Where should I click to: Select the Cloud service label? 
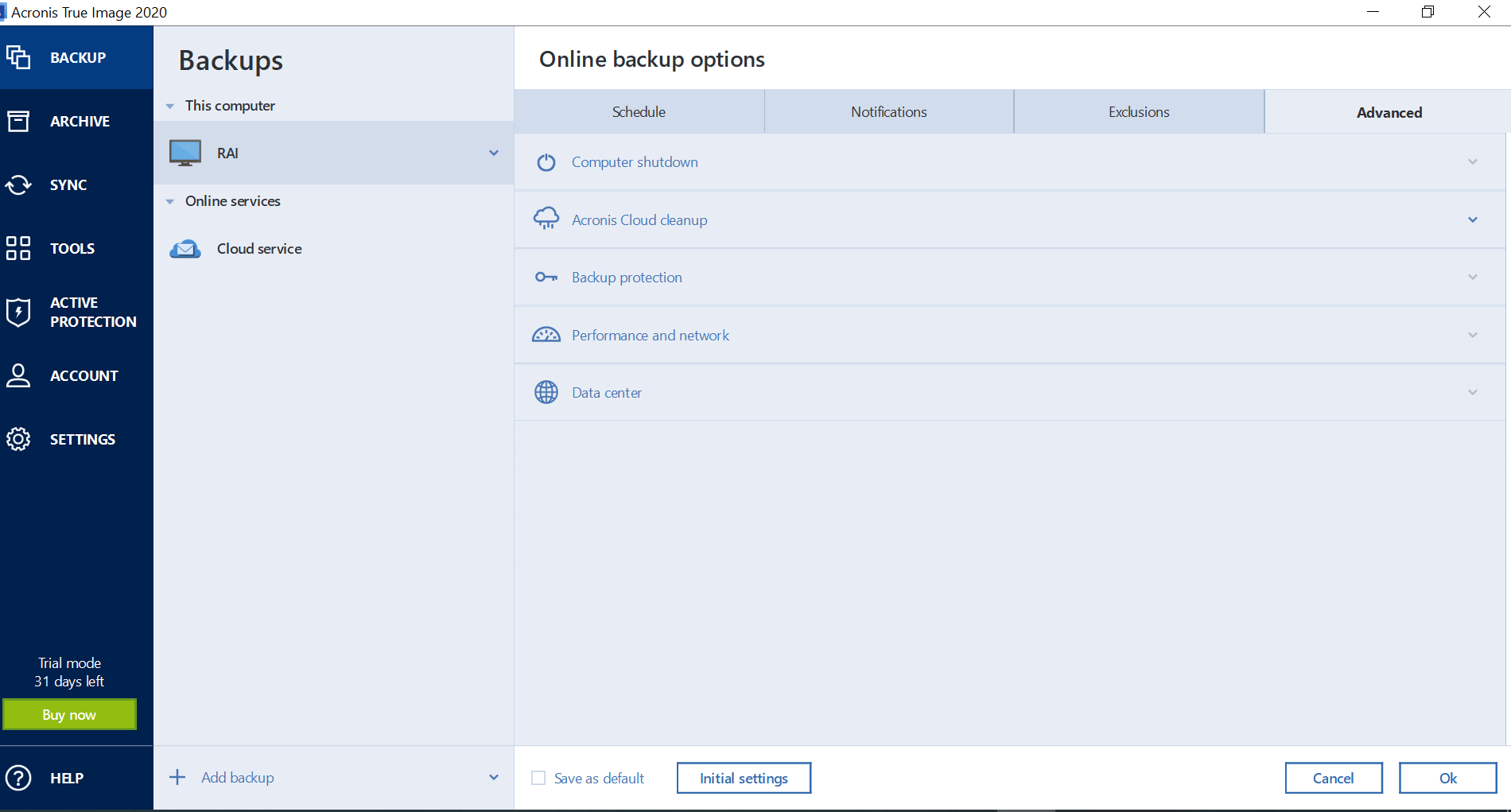click(x=259, y=248)
